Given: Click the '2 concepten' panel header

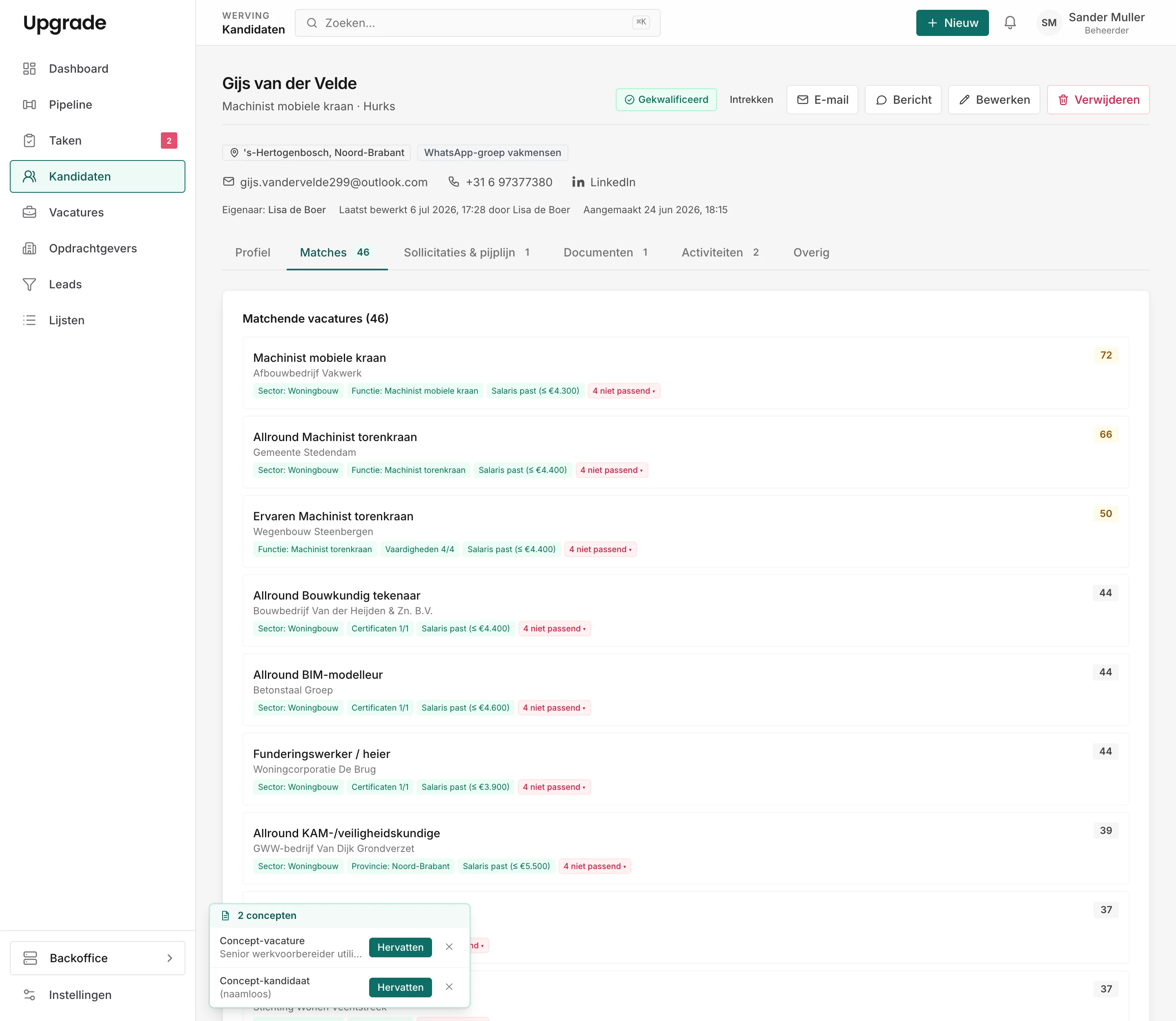Looking at the screenshot, I should click(340, 916).
